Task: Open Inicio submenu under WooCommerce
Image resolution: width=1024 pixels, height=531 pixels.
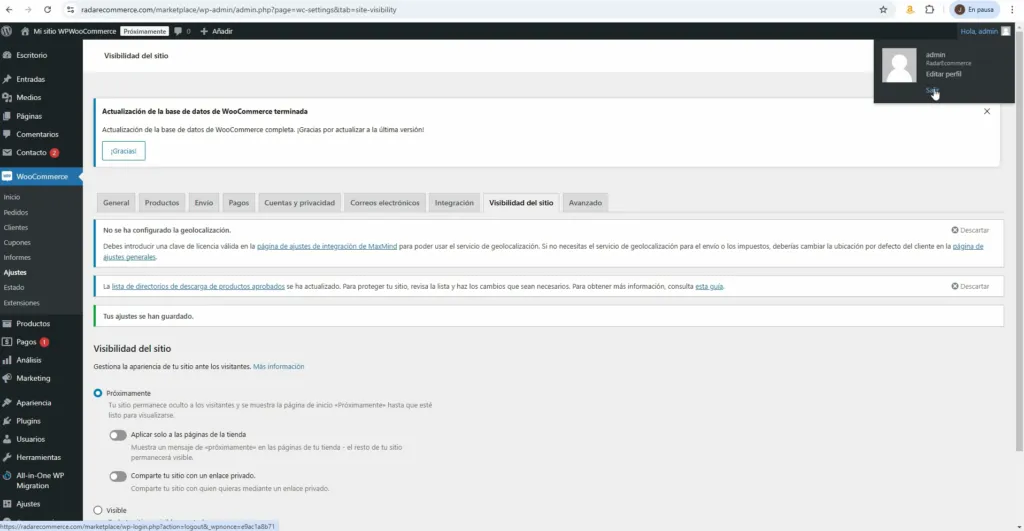Action: coord(12,197)
